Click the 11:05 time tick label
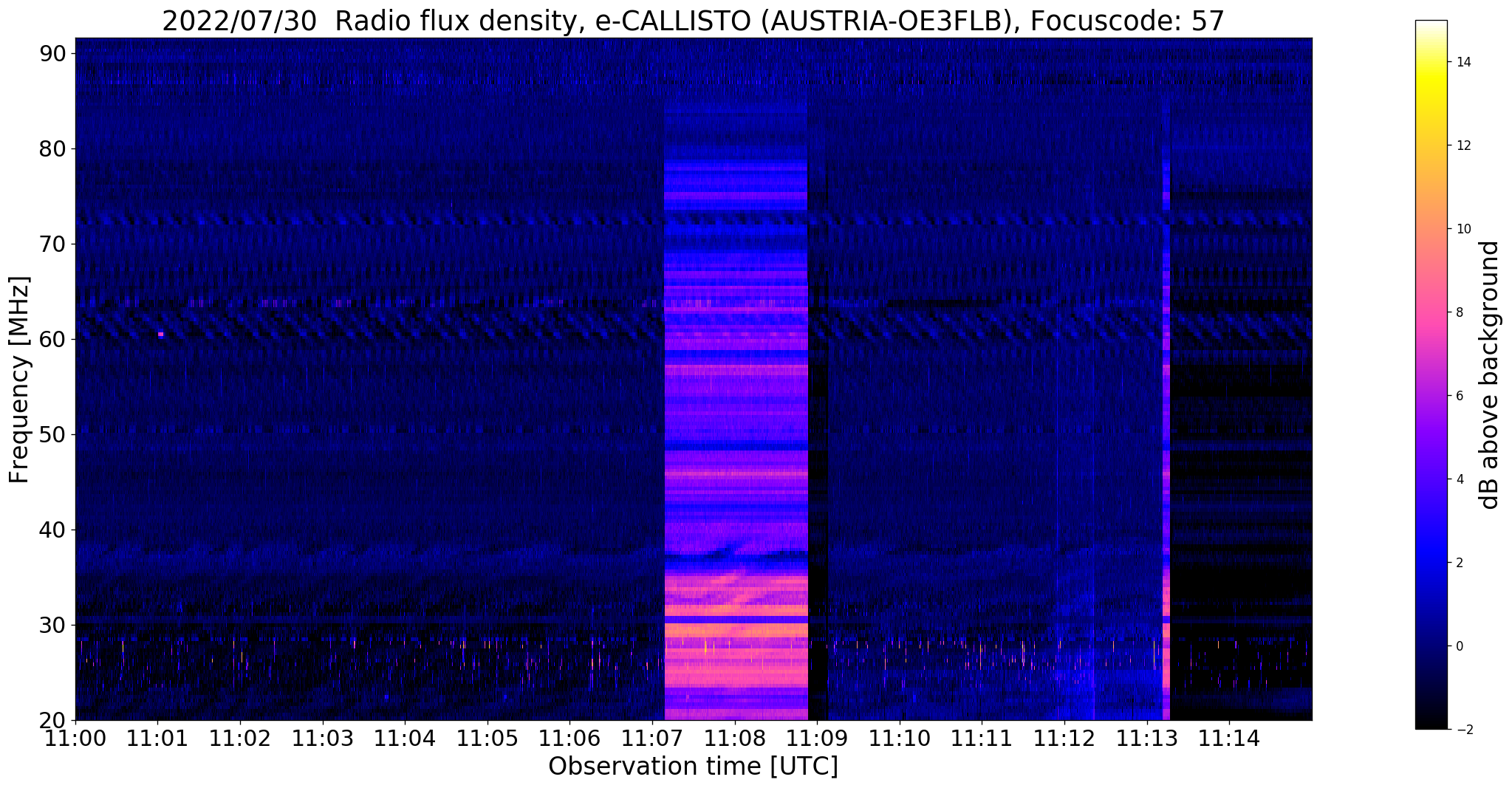Screen dimensions: 1512x788 pyautogui.click(x=488, y=738)
